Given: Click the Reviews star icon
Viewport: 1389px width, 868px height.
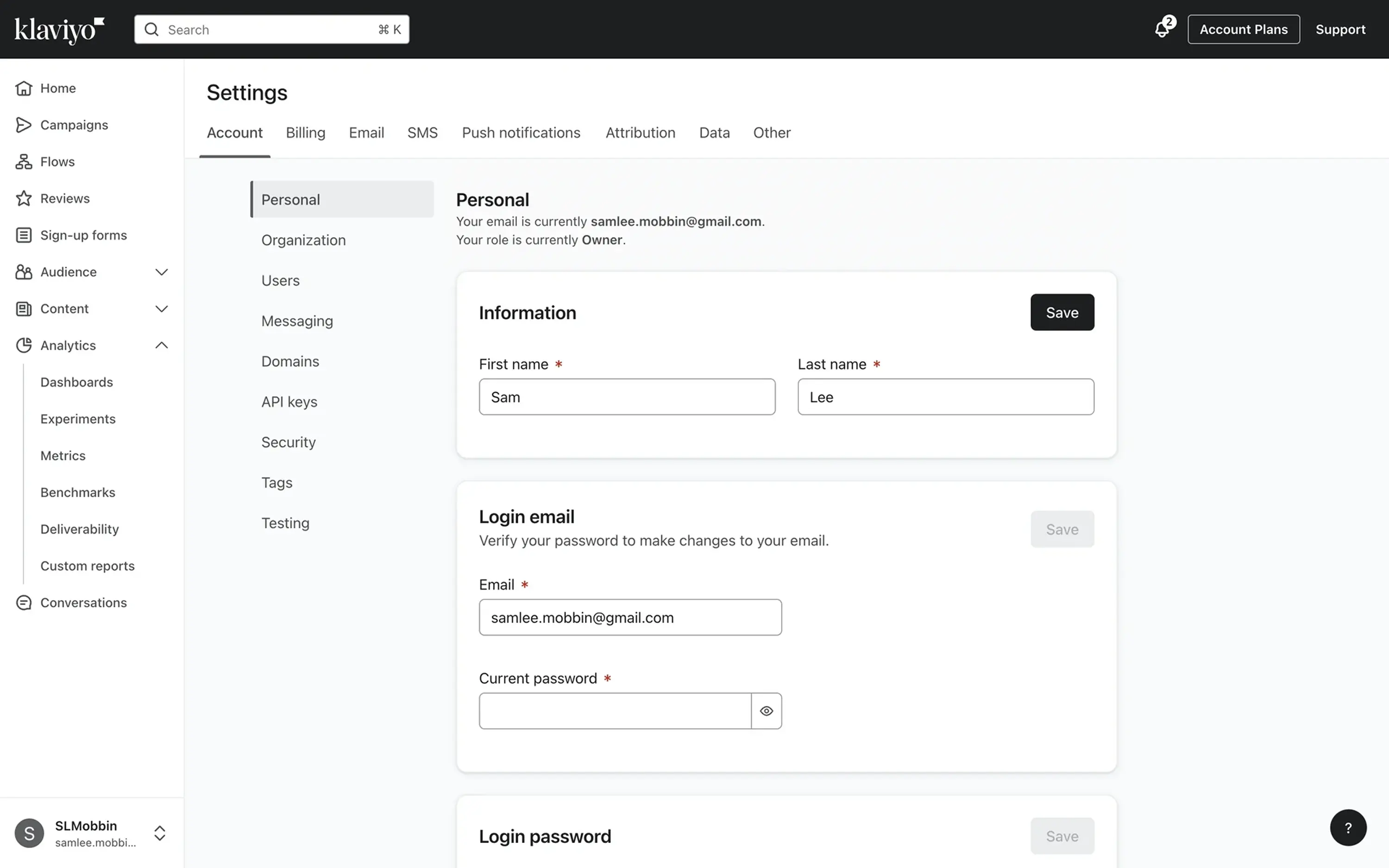Looking at the screenshot, I should click(24, 198).
